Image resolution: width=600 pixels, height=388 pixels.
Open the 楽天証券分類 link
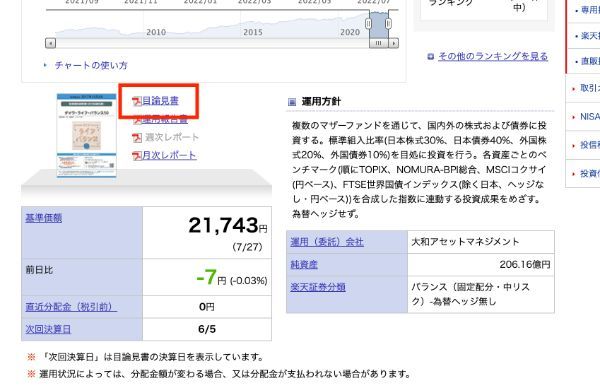coord(318,287)
